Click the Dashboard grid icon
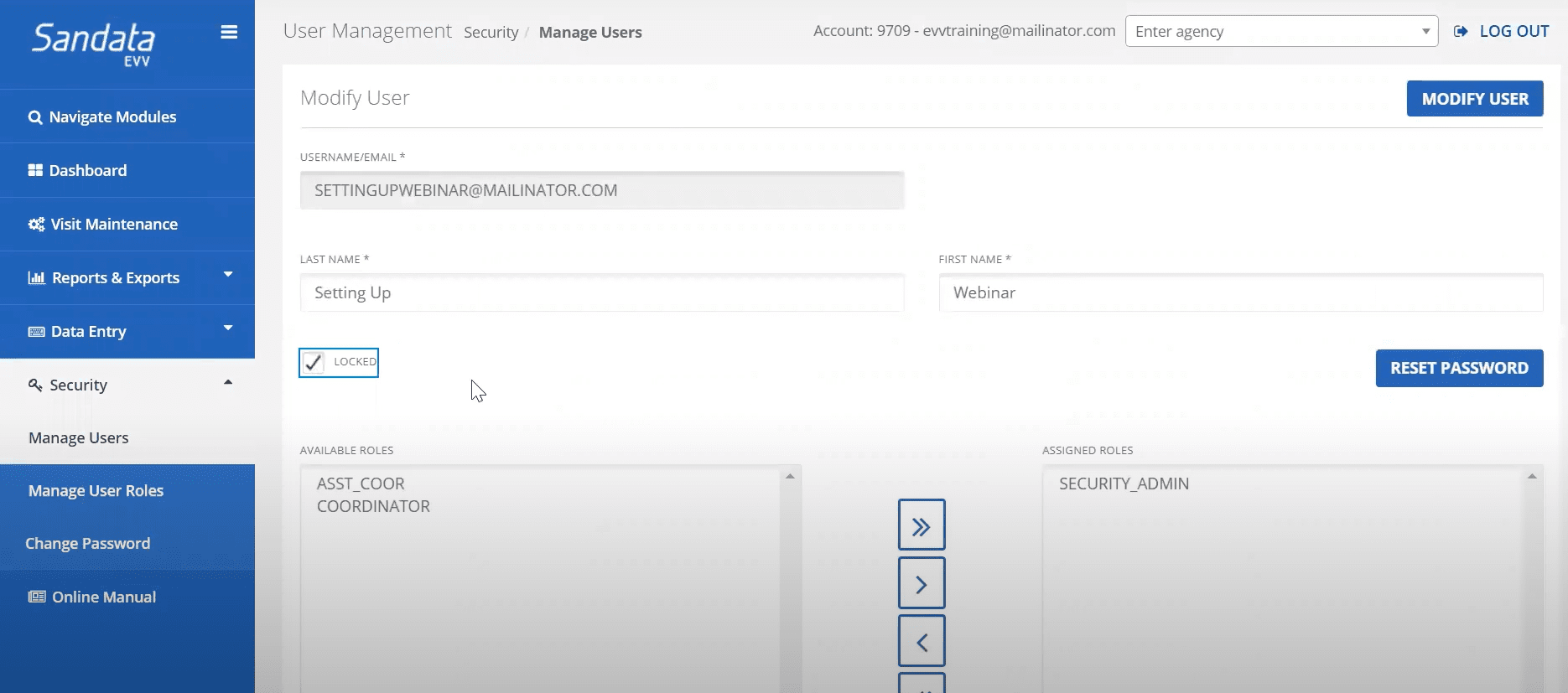Image resolution: width=1568 pixels, height=693 pixels. point(35,171)
